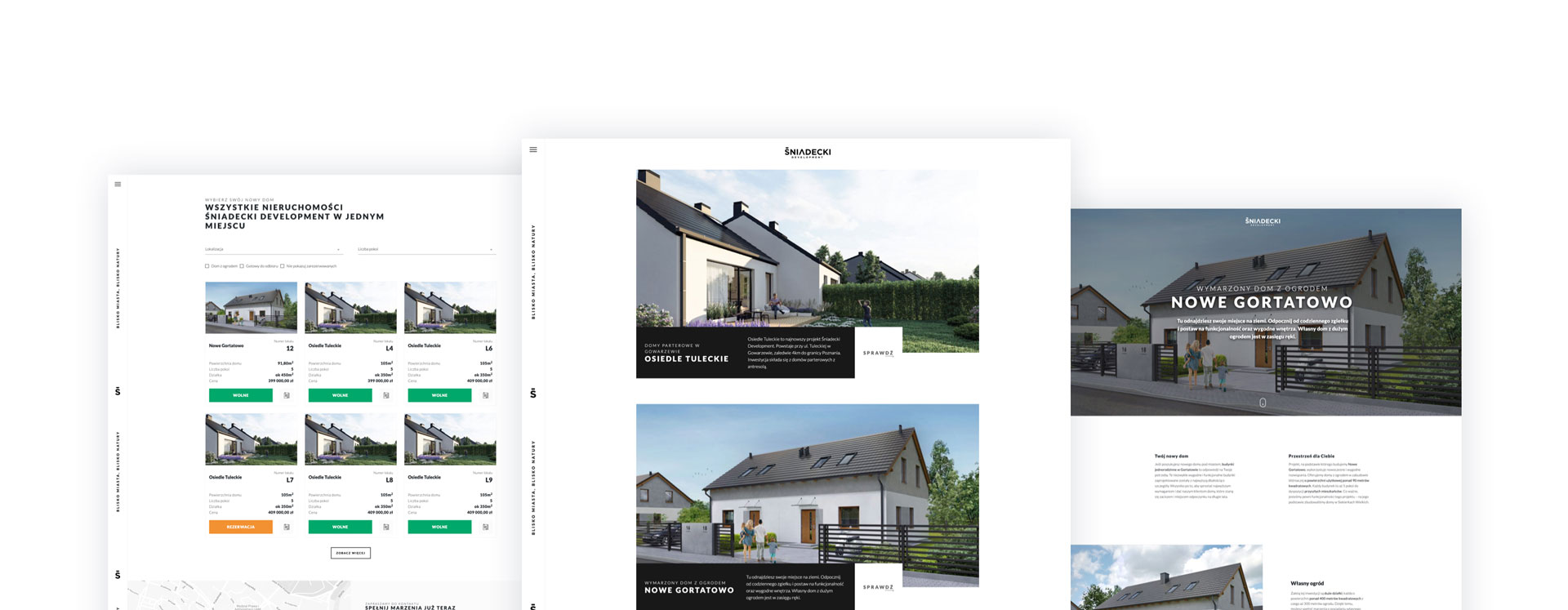The width and height of the screenshot is (1568, 610).
Task: Open Osiedle Tuleckie L8 thumbnail
Action: 350,439
